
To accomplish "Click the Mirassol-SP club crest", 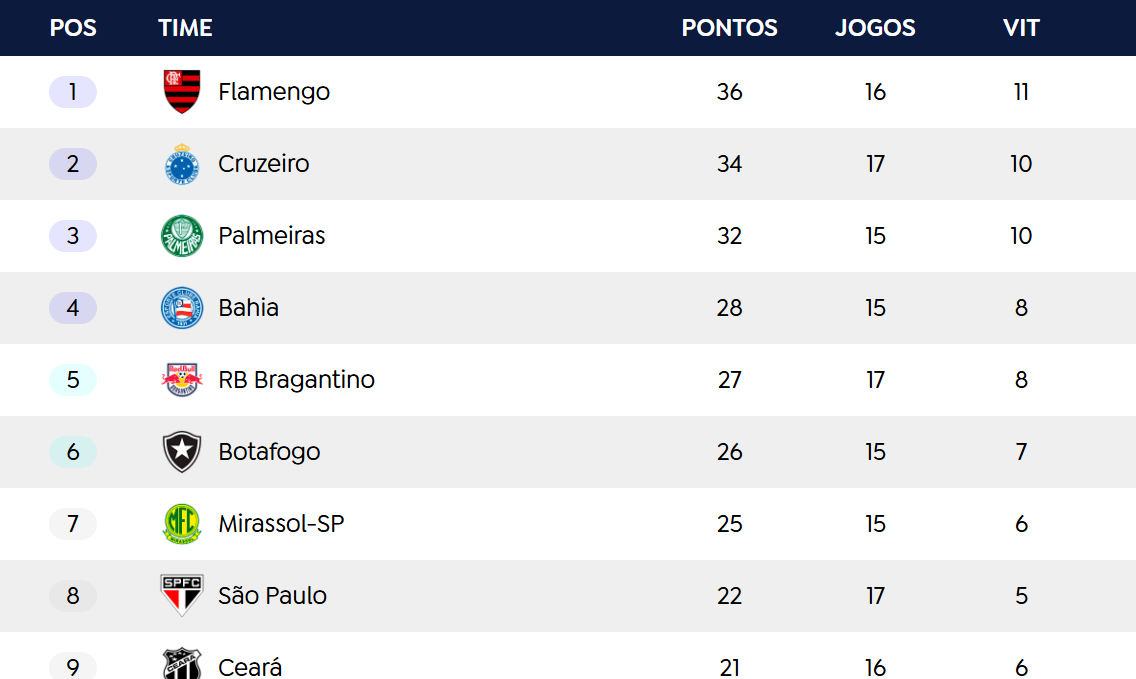I will pyautogui.click(x=182, y=524).
